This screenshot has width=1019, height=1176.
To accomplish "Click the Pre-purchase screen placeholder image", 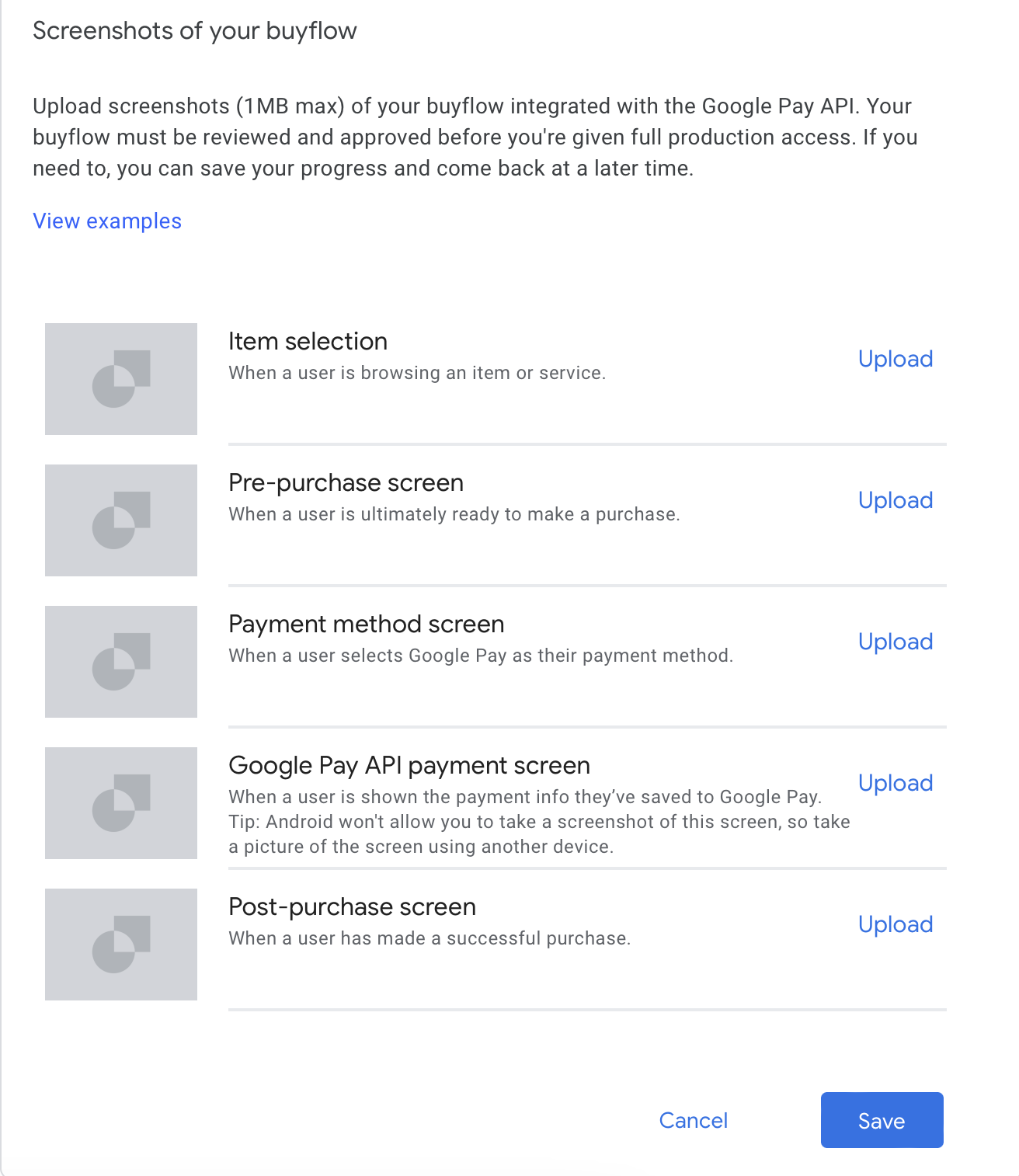I will pyautogui.click(x=121, y=520).
